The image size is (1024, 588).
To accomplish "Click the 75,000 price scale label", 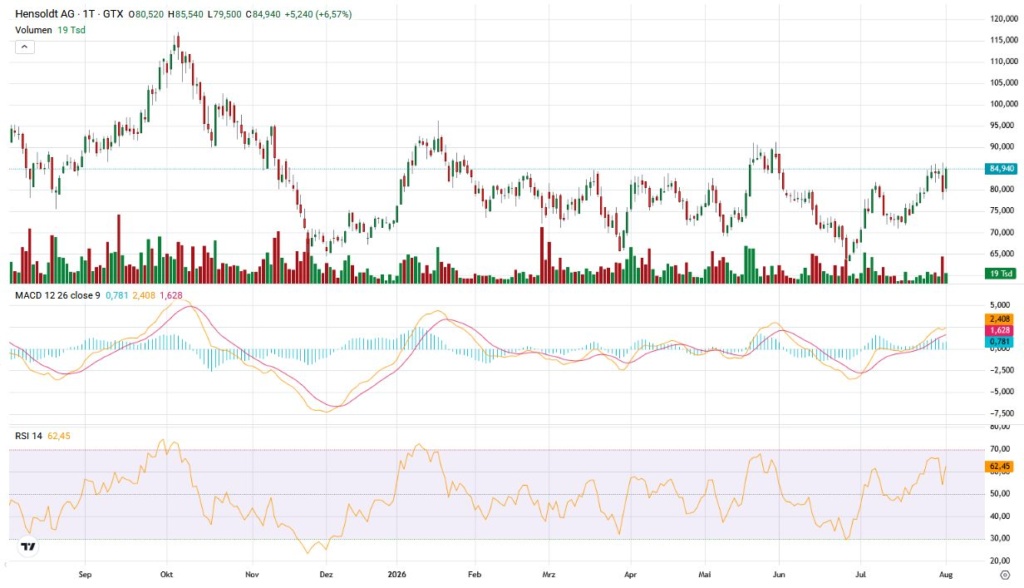I will tap(1004, 210).
